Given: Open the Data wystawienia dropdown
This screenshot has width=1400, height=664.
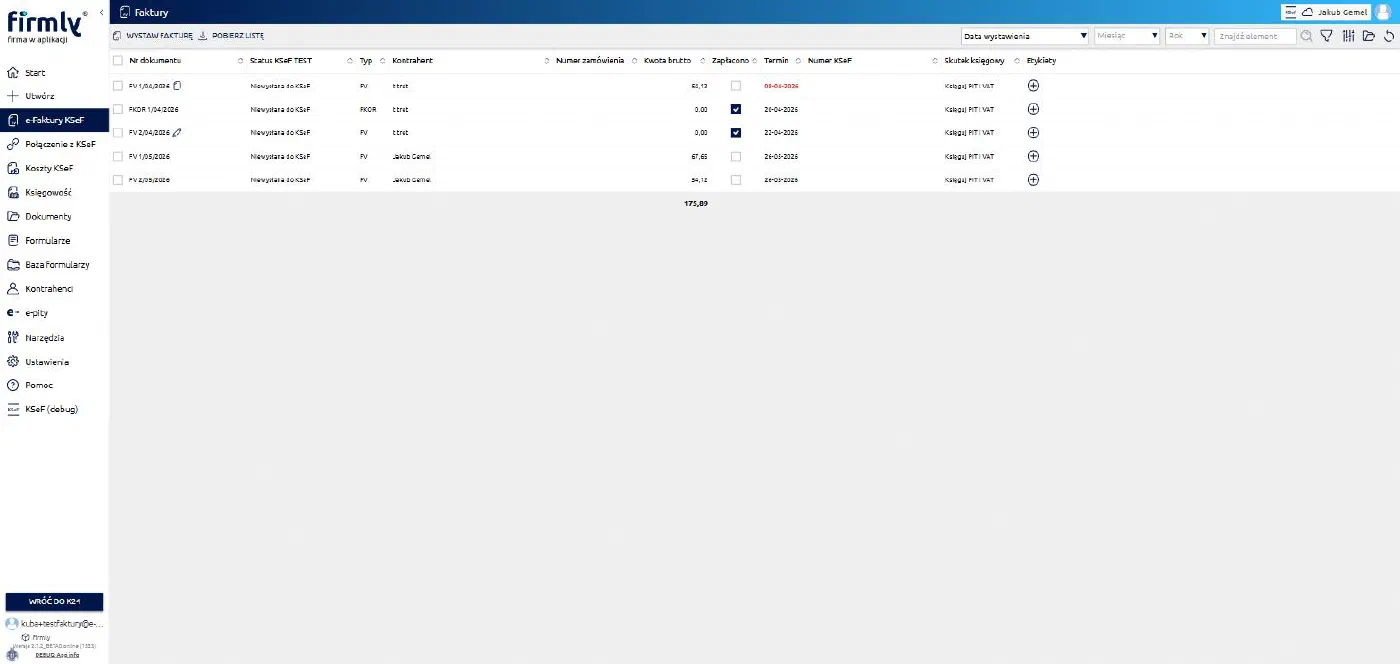Looking at the screenshot, I should pyautogui.click(x=1025, y=36).
